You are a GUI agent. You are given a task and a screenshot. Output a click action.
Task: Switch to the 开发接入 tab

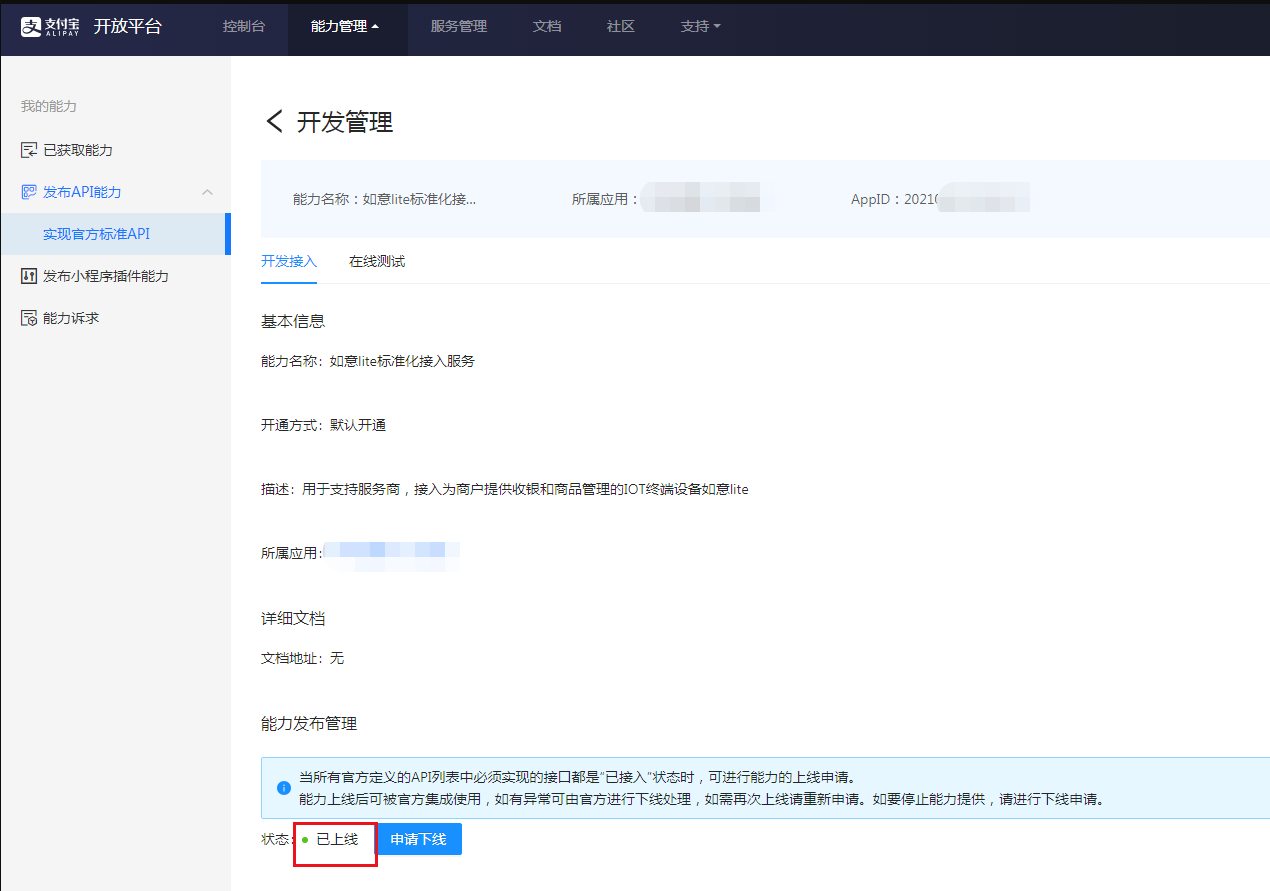click(x=289, y=262)
